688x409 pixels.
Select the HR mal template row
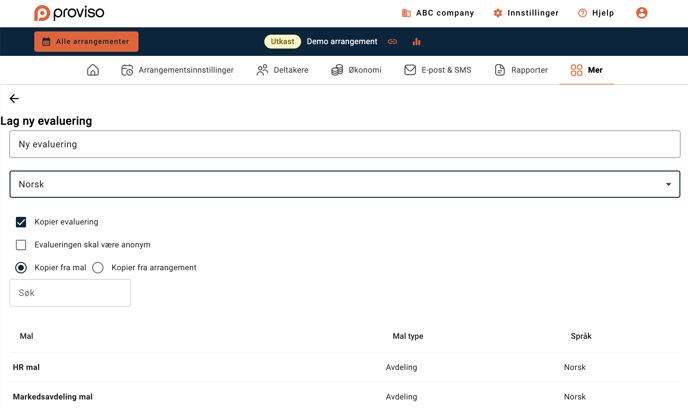pyautogui.click(x=26, y=367)
